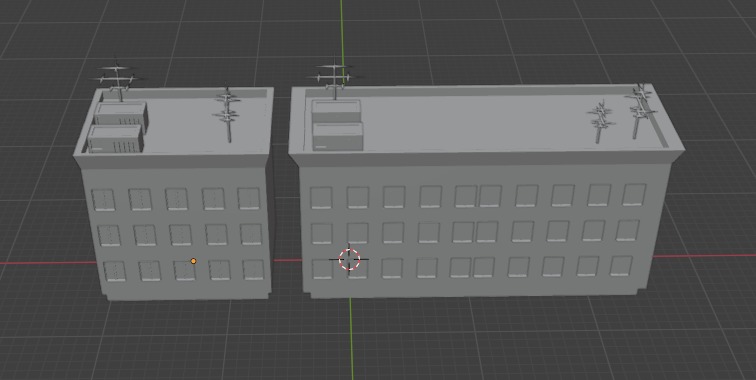Select the rear rooftop box unit on right building
The image size is (756, 380).
pyautogui.click(x=336, y=112)
